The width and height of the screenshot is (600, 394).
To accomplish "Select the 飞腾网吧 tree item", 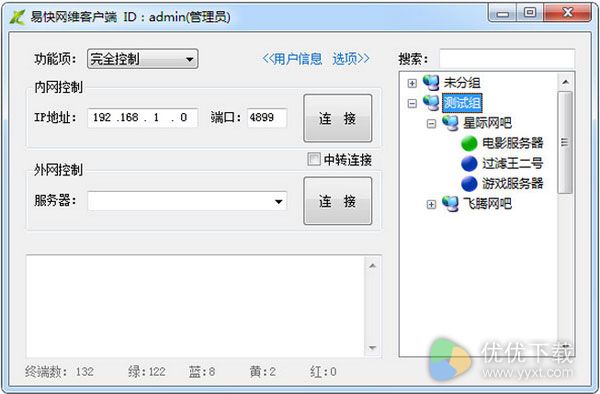I will point(487,204).
